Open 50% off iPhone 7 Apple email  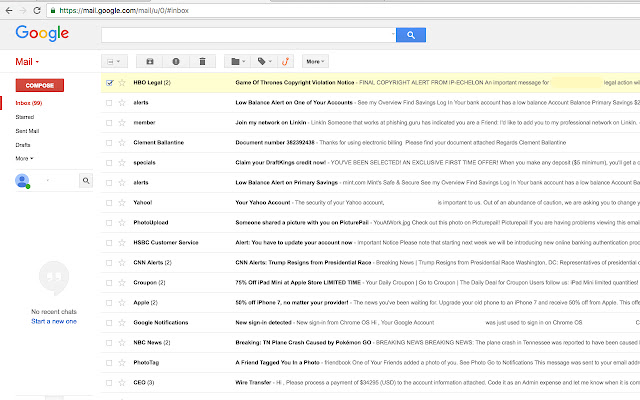point(292,302)
